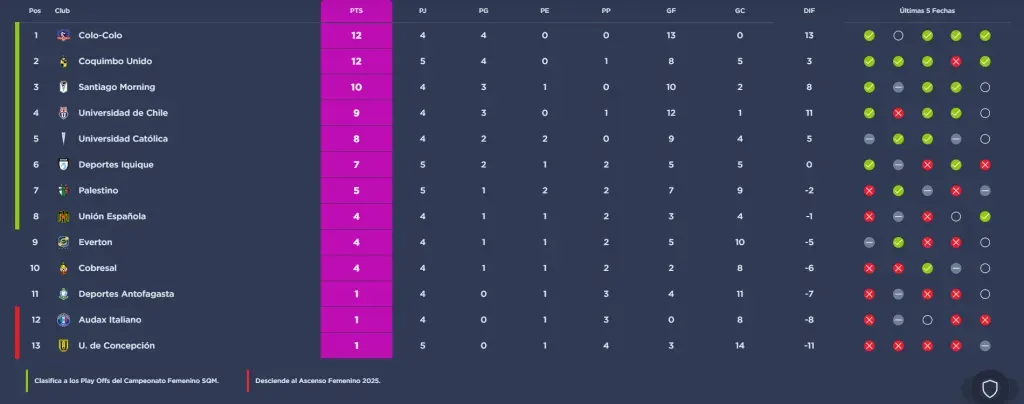
Task: Click Colo-Colo's most recent win indicator
Action: [985, 35]
